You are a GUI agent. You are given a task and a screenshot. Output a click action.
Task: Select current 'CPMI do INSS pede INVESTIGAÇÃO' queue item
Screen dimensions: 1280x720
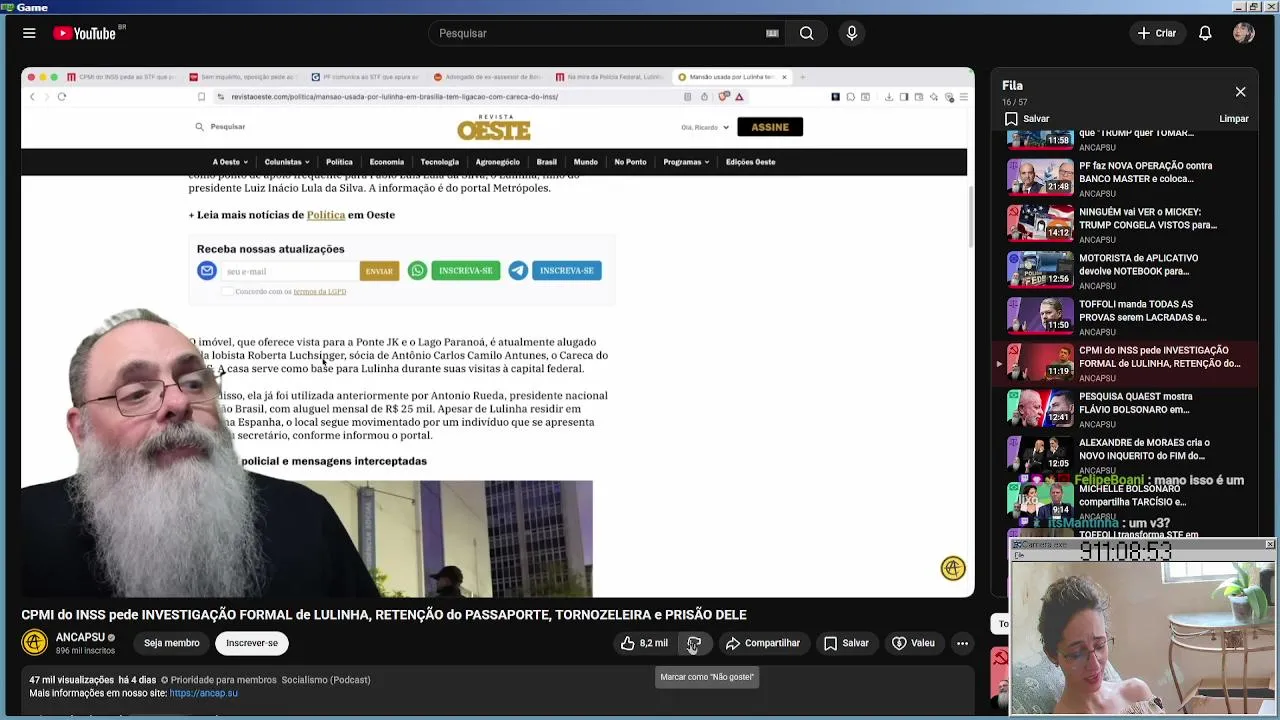coord(1126,362)
